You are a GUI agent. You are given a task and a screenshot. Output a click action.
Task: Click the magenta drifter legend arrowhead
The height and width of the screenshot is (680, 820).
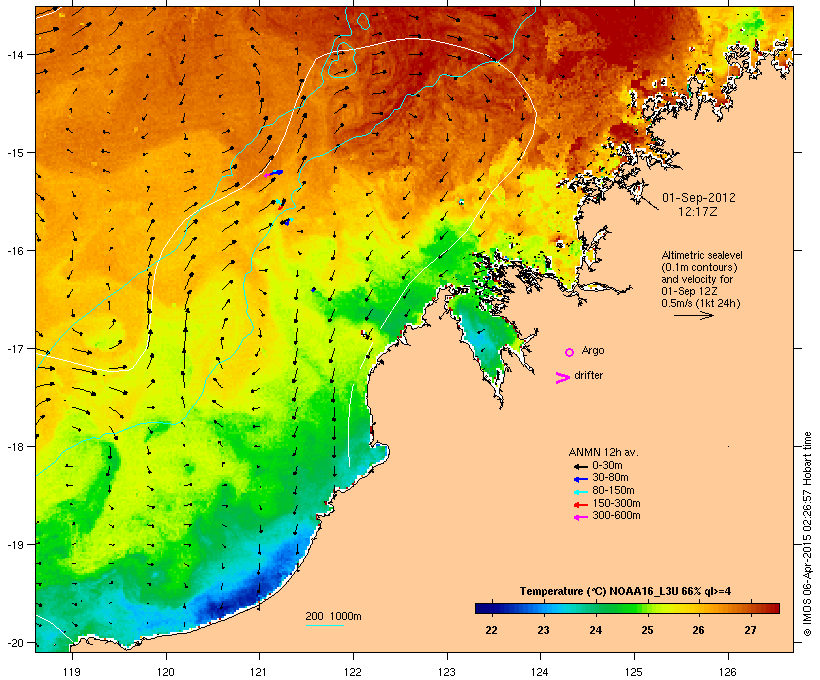point(563,378)
